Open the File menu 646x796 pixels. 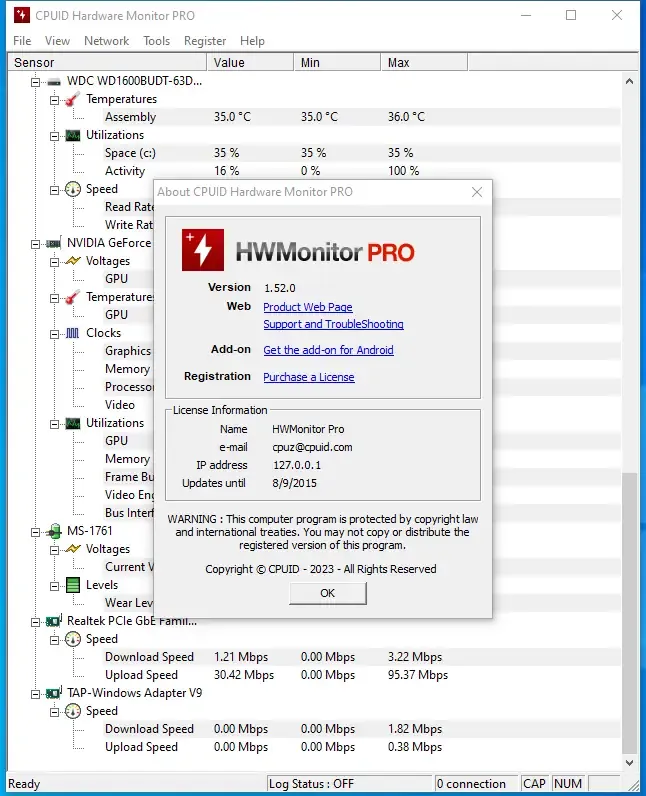22,41
